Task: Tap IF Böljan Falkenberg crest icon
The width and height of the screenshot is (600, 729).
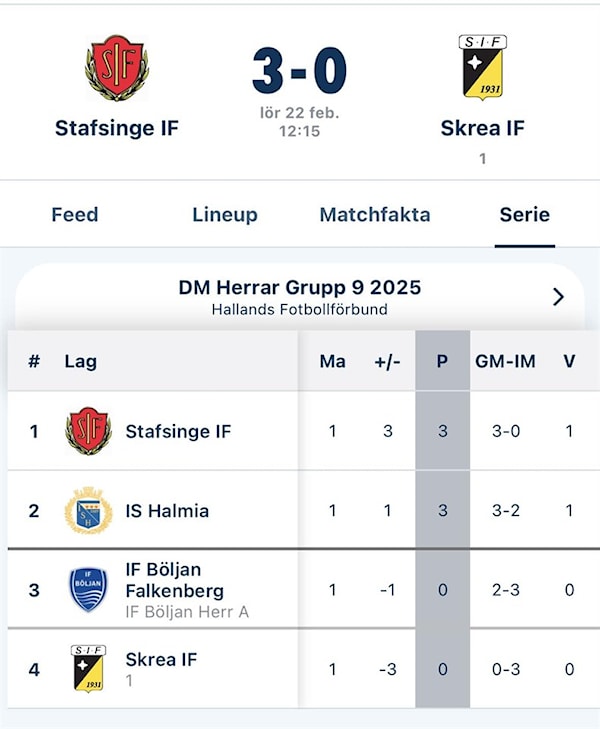Action: pyautogui.click(x=88, y=590)
